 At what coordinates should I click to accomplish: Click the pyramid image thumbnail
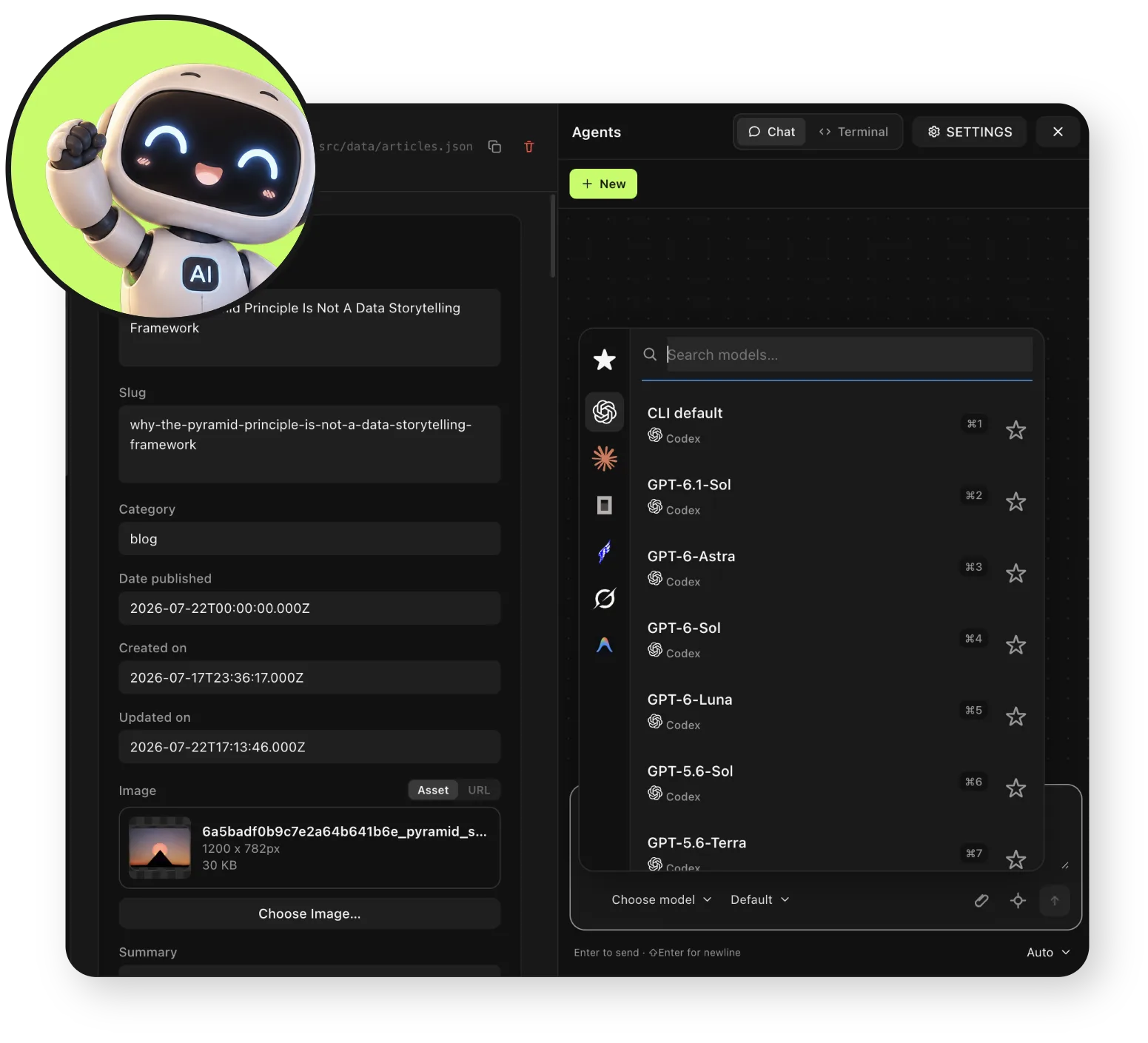[x=160, y=848]
